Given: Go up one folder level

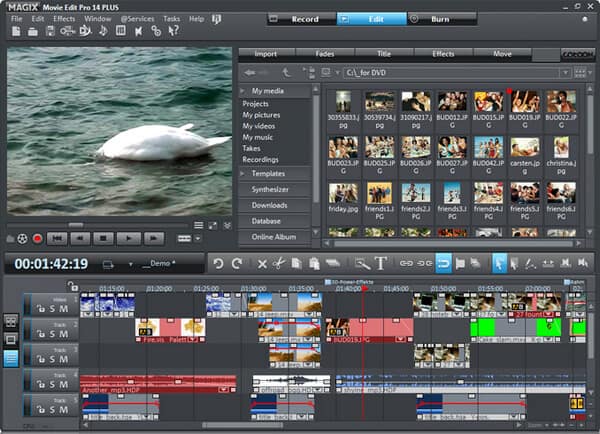Looking at the screenshot, I should click(286, 73).
